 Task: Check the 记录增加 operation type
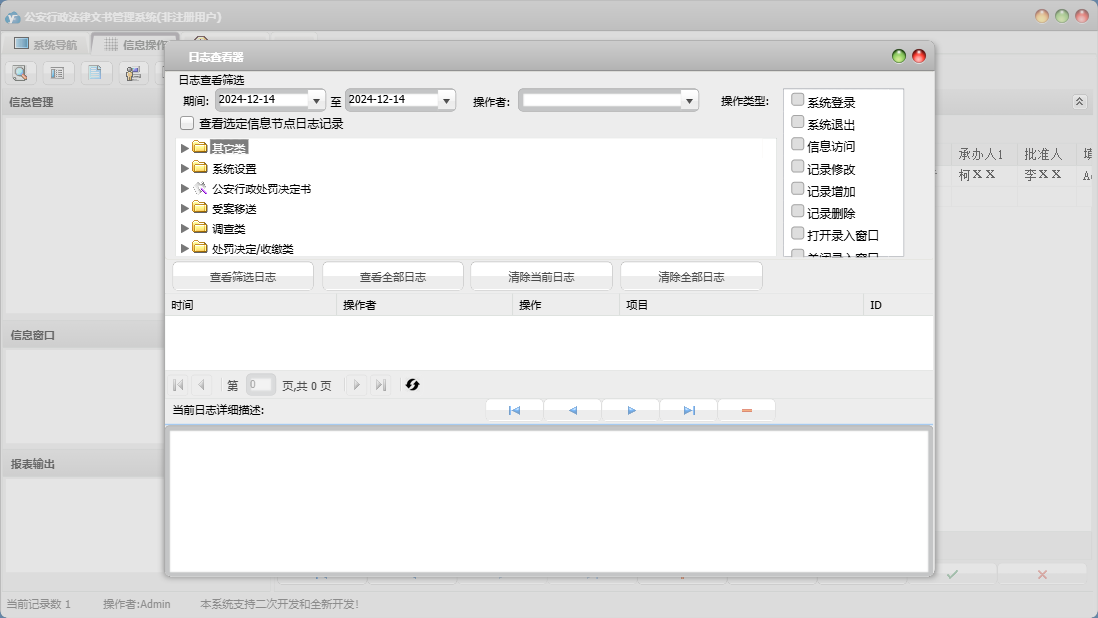(x=798, y=189)
